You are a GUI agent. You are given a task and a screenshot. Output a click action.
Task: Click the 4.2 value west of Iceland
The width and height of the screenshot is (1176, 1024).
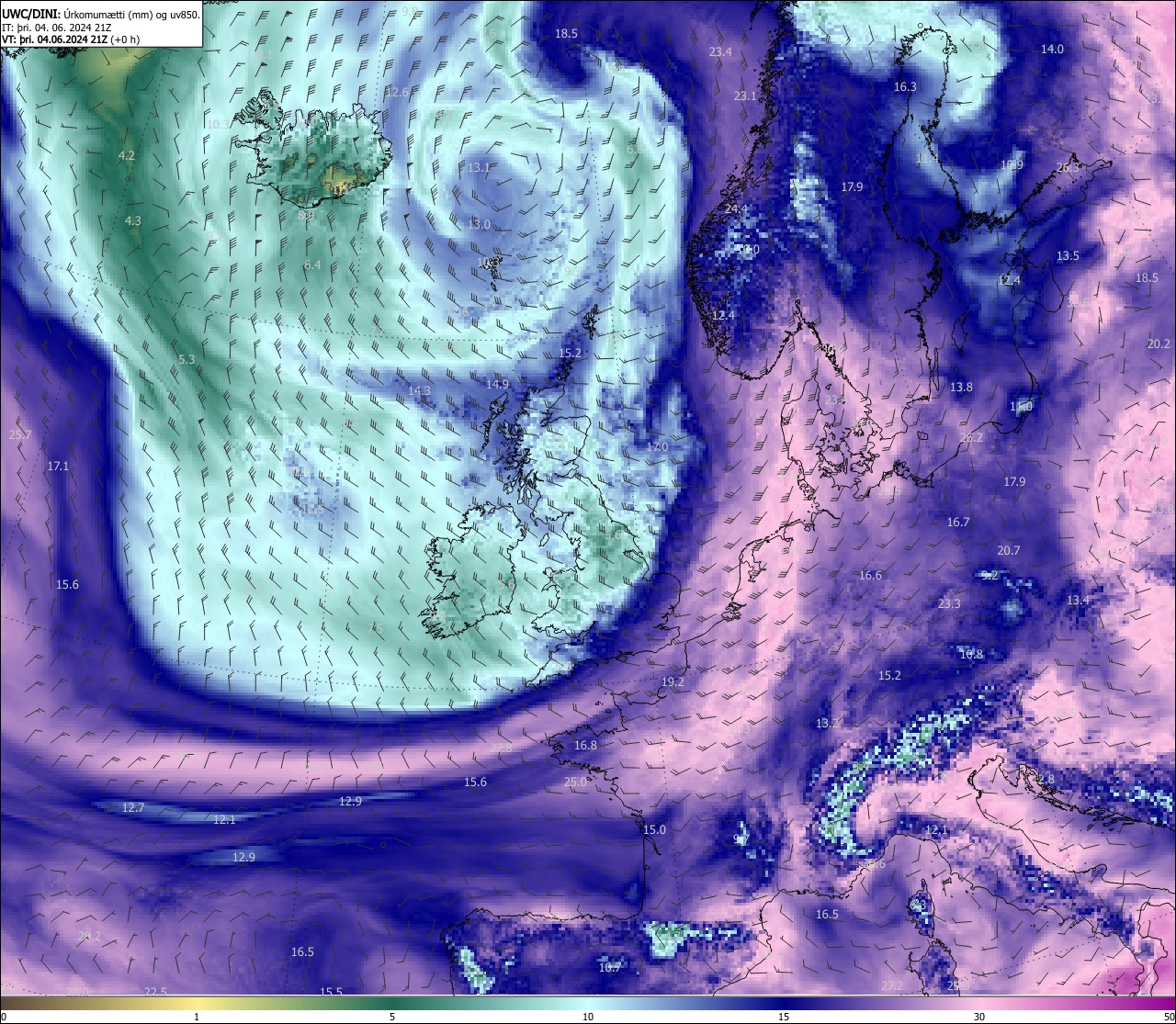coord(127,156)
